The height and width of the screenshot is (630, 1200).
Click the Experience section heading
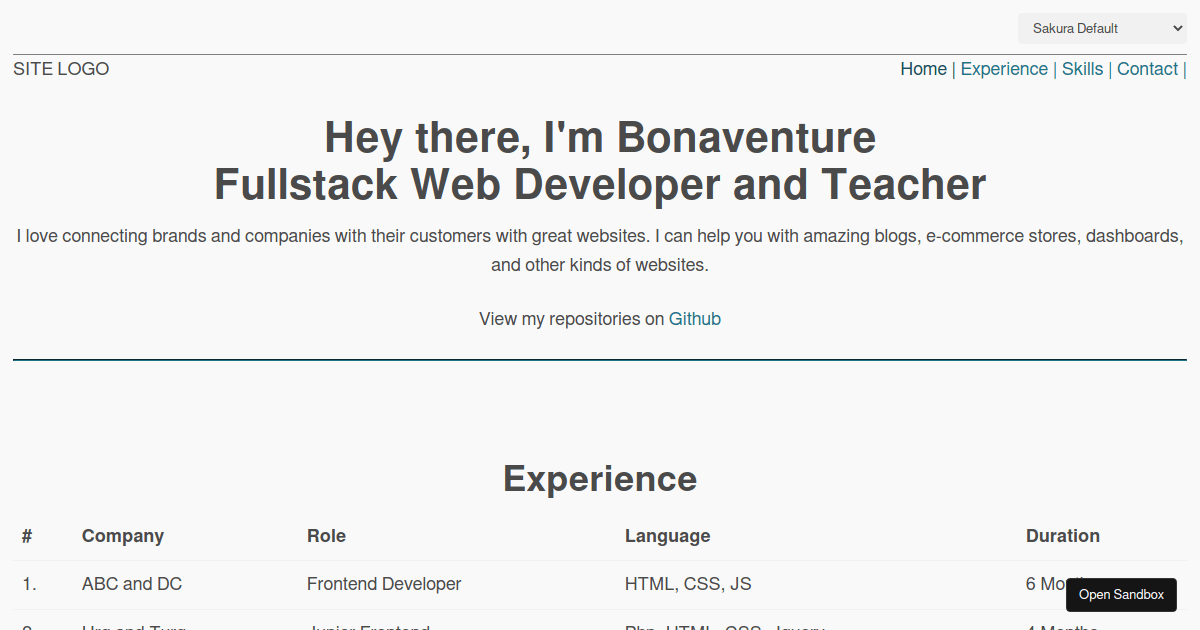click(x=599, y=479)
